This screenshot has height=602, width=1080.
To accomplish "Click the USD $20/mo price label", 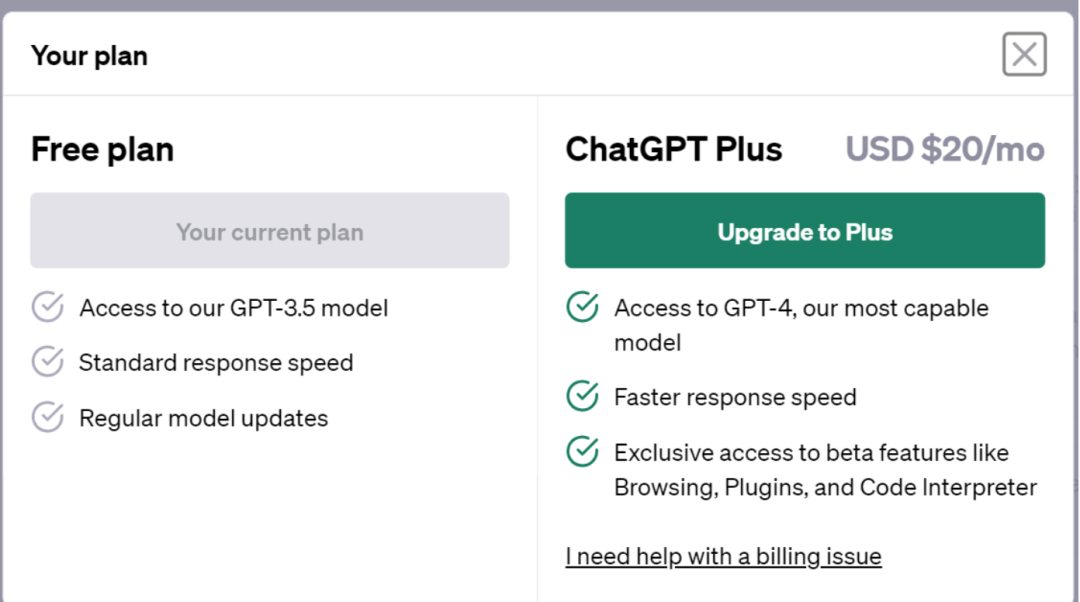I will [944, 150].
